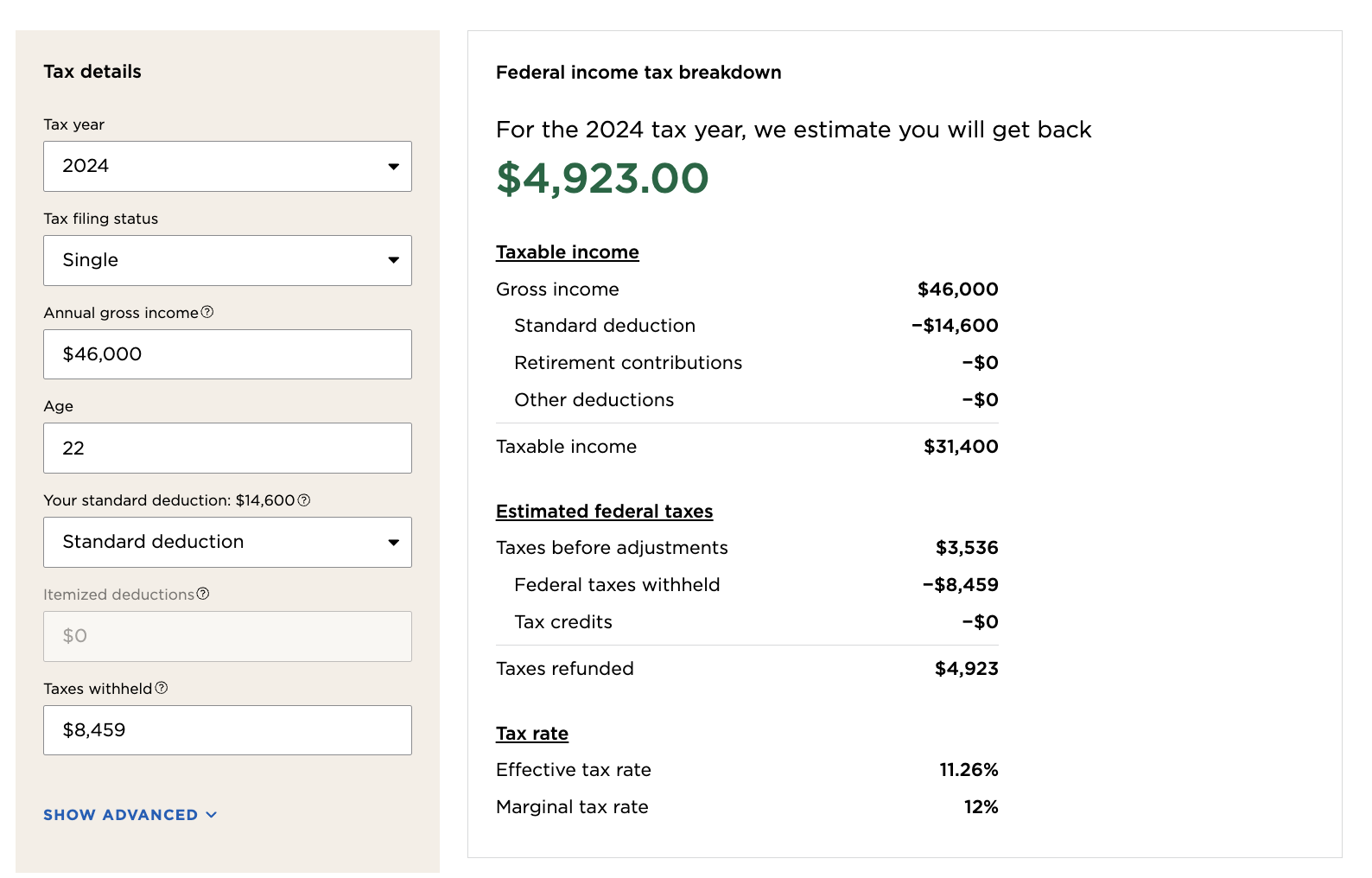Open the Tax filing status dropdown
This screenshot has width=1372, height=878.
tap(227, 260)
